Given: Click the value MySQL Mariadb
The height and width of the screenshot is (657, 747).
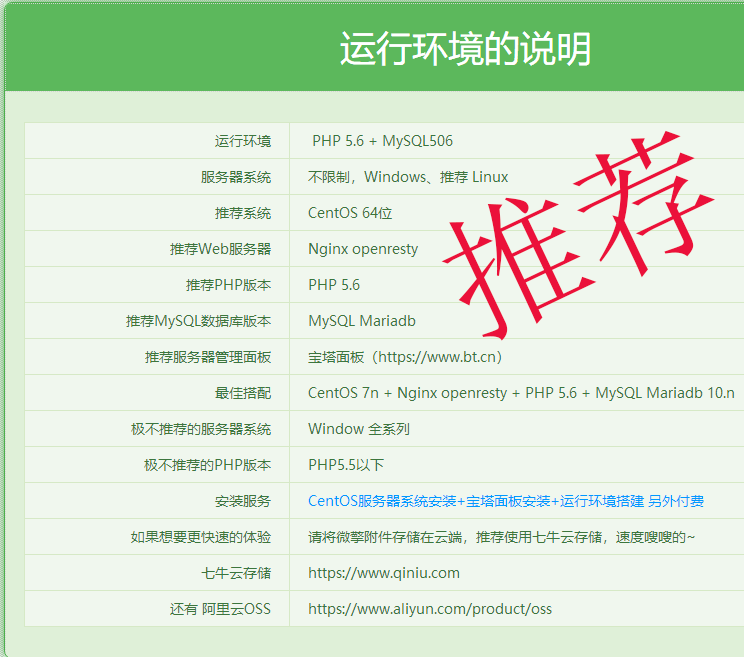Looking at the screenshot, I should (362, 321).
